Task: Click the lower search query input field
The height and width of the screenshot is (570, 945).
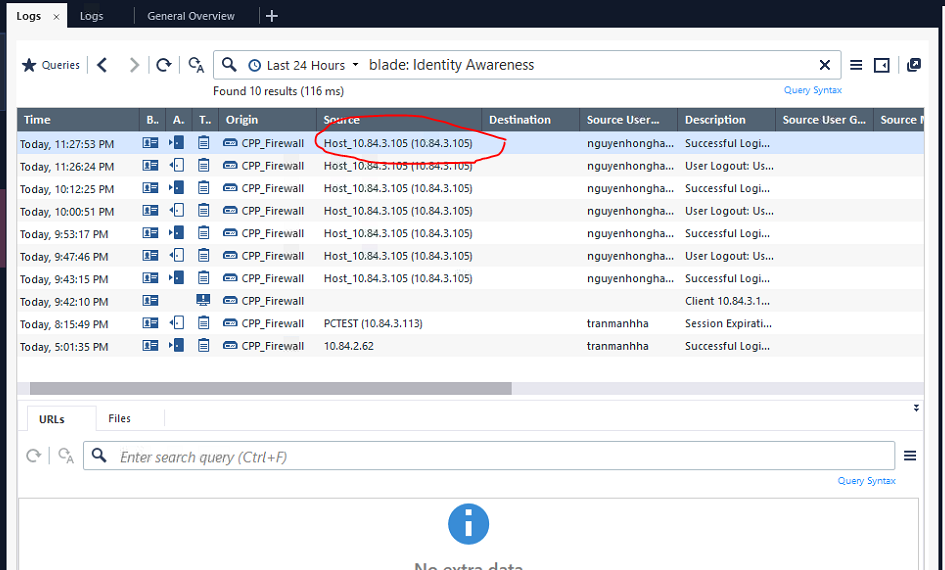Action: click(x=490, y=457)
